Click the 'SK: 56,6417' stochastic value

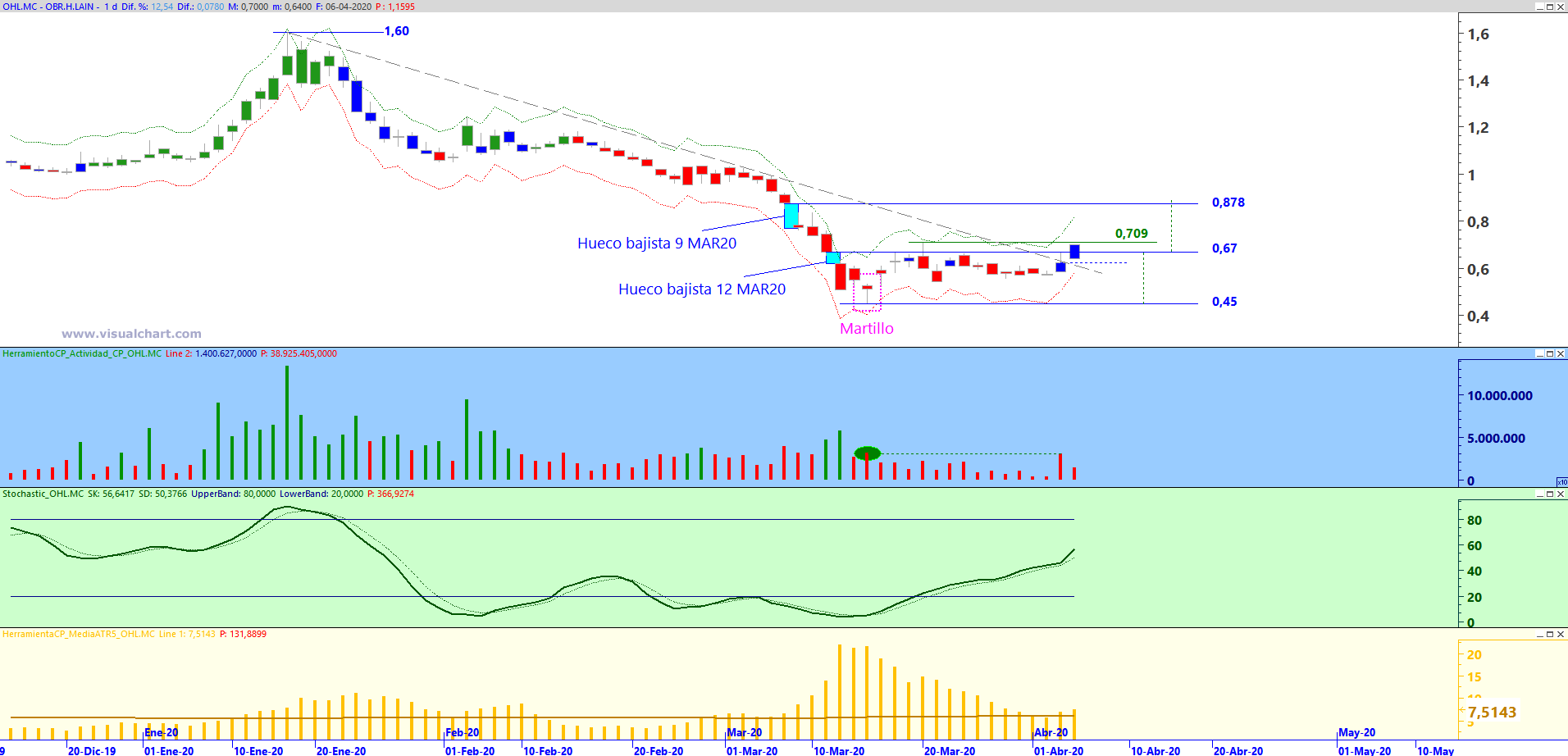[x=111, y=494]
